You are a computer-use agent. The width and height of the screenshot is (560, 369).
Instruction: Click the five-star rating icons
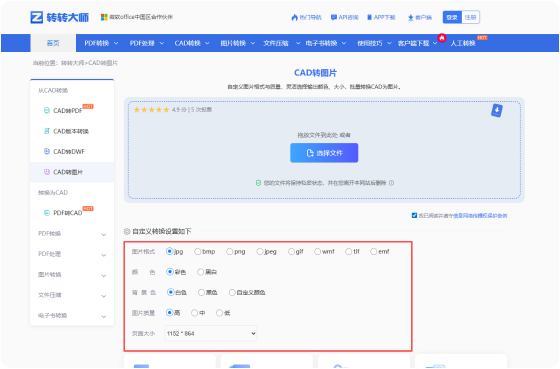tap(151, 110)
